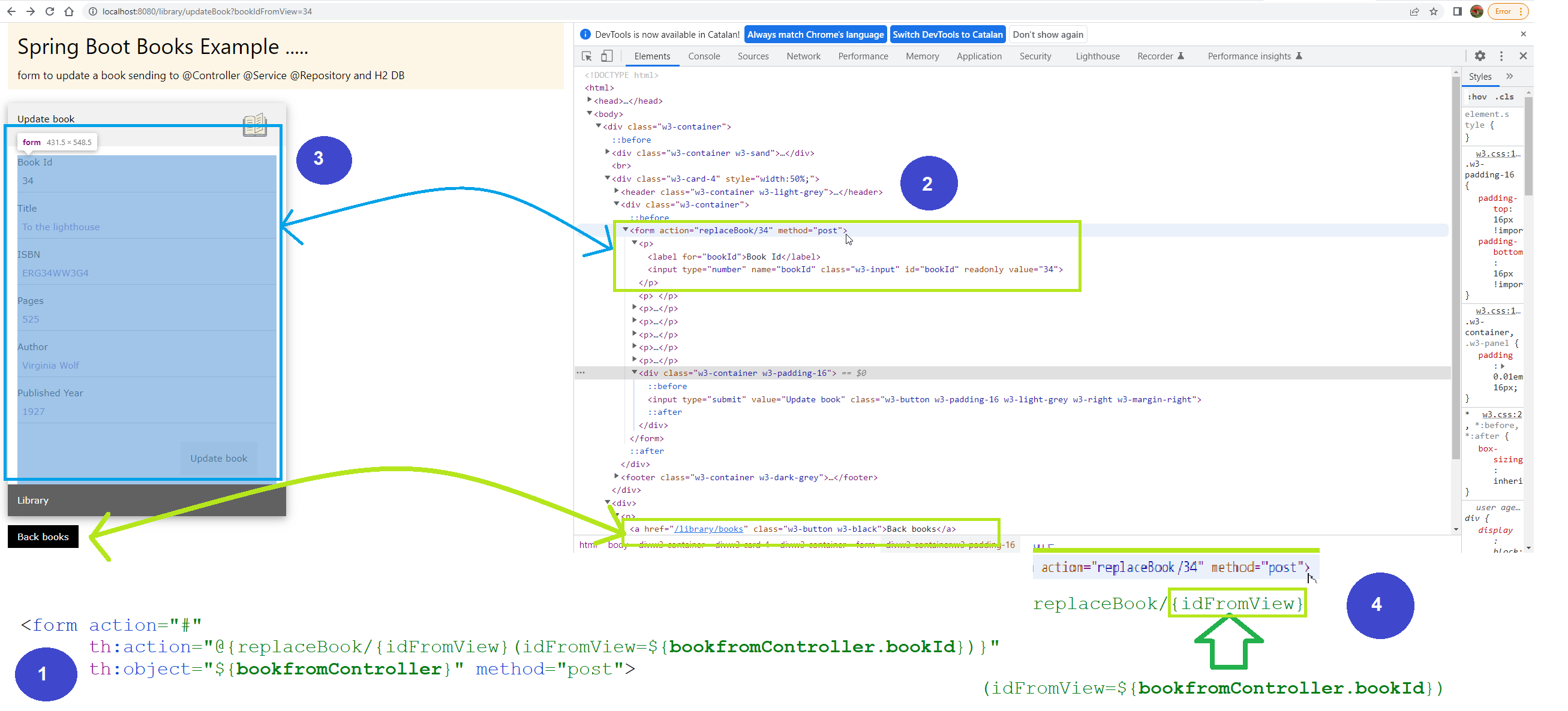The image size is (1568, 711).
Task: Share this page icon
Action: pyautogui.click(x=1414, y=11)
